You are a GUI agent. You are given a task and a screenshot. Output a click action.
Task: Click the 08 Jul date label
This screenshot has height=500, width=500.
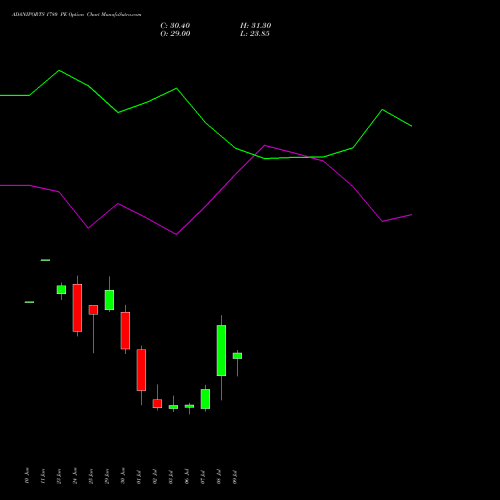(x=219, y=477)
